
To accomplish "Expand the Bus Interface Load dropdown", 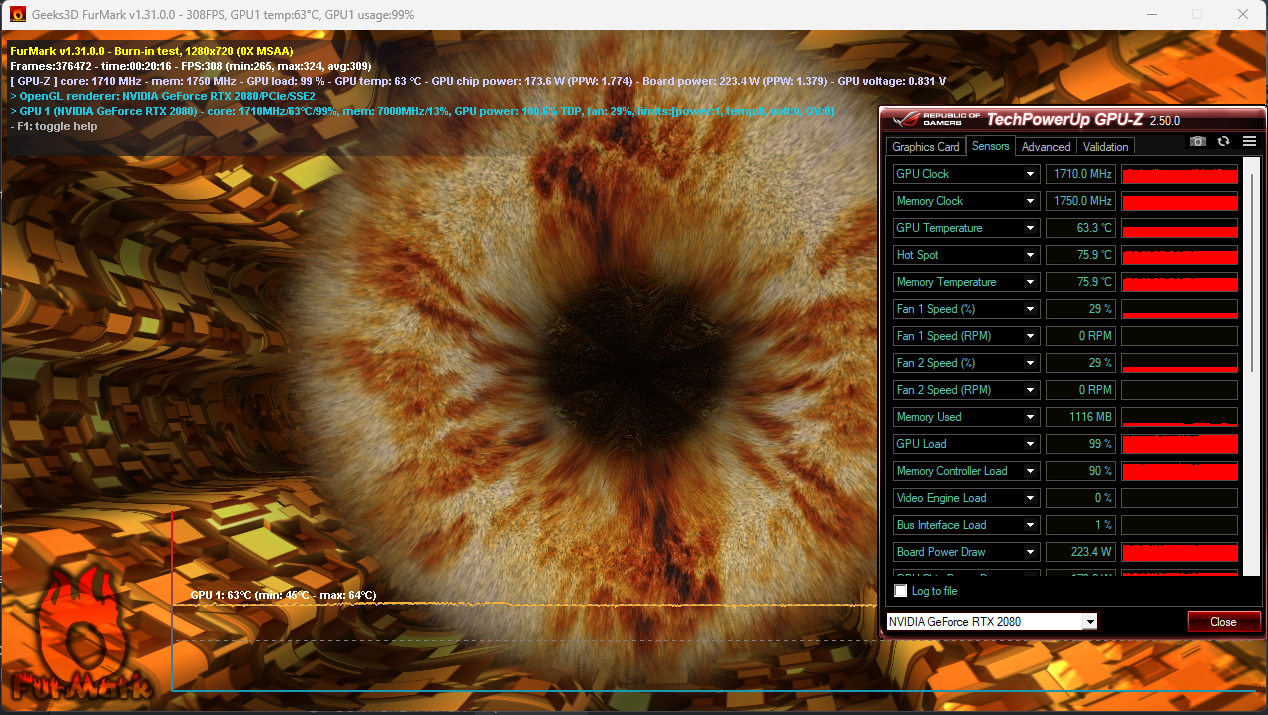I will (x=1030, y=525).
